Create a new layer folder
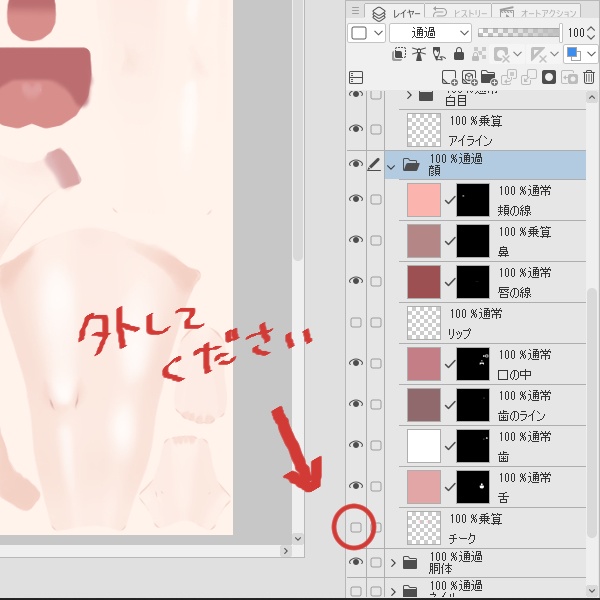 pyautogui.click(x=489, y=78)
